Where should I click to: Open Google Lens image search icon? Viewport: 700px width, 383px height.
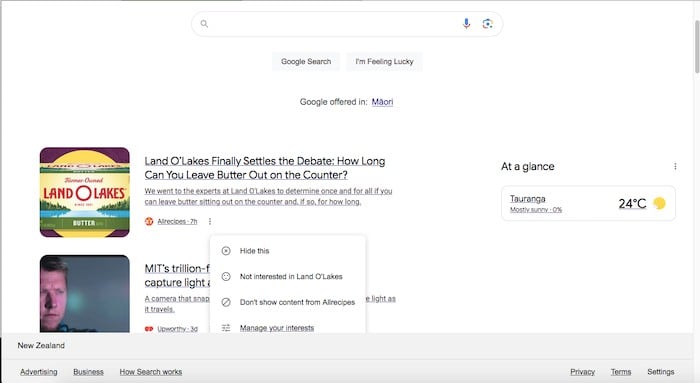(x=488, y=24)
